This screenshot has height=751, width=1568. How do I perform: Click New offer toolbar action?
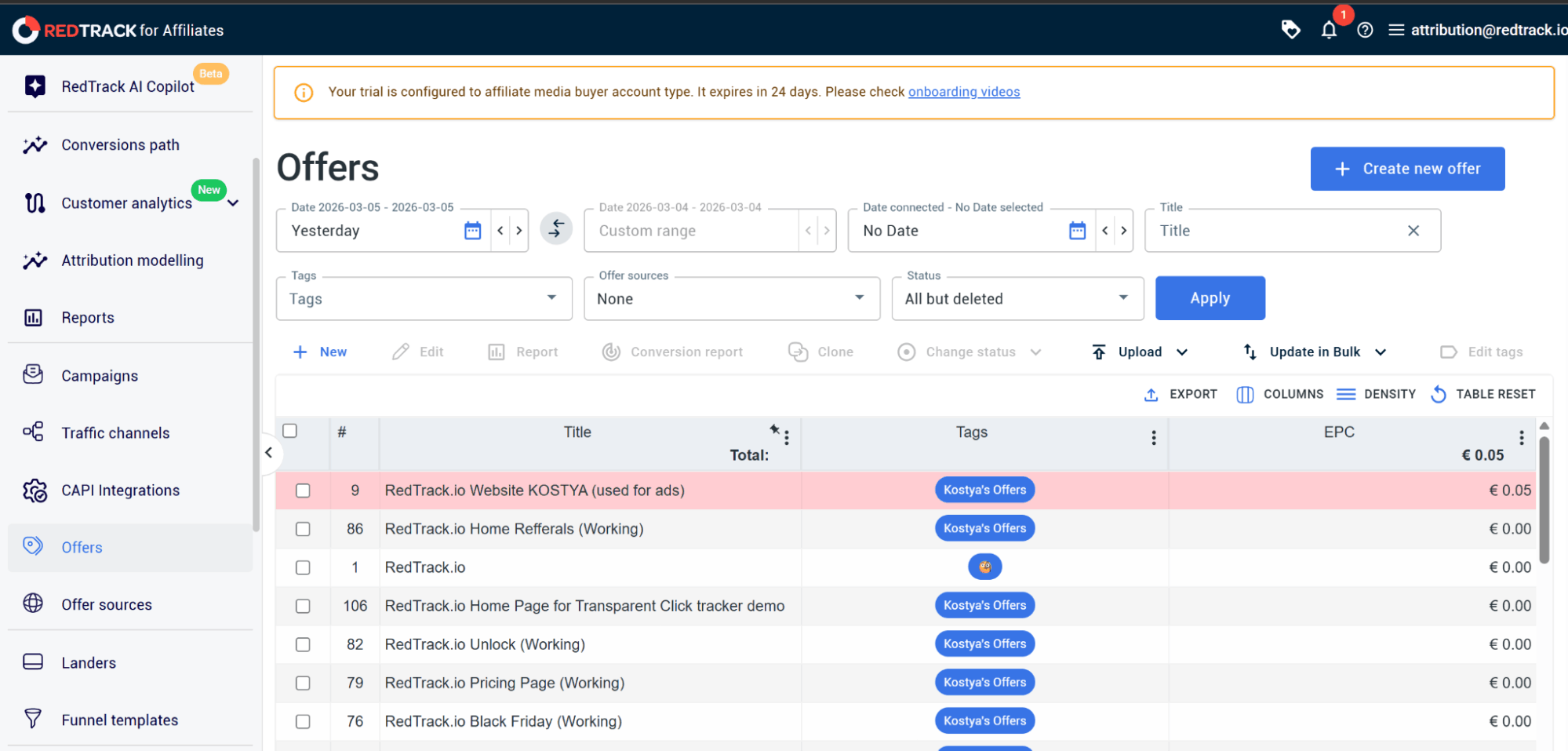(319, 352)
